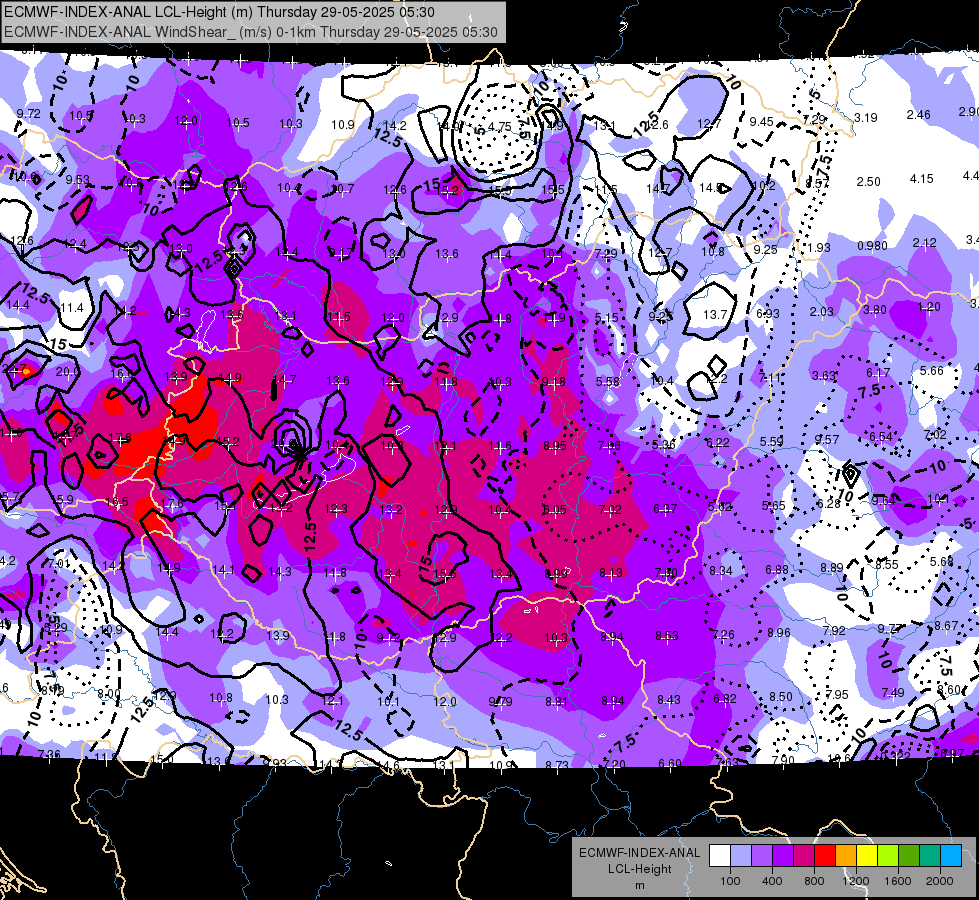The width and height of the screenshot is (979, 900).
Task: Click the wind shear value 6.60
Action: (670, 763)
